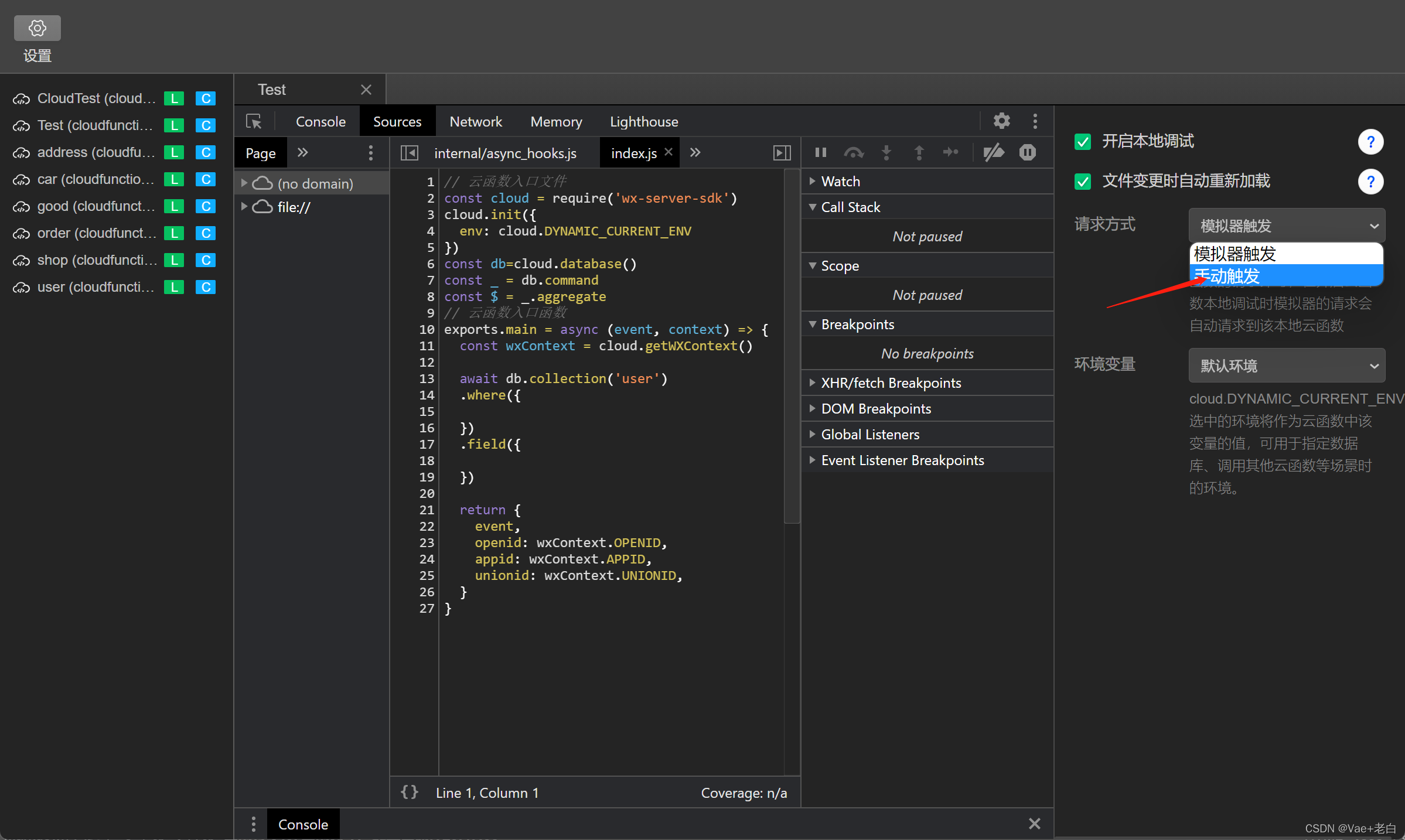Activate the inspect element picker icon

pos(254,121)
